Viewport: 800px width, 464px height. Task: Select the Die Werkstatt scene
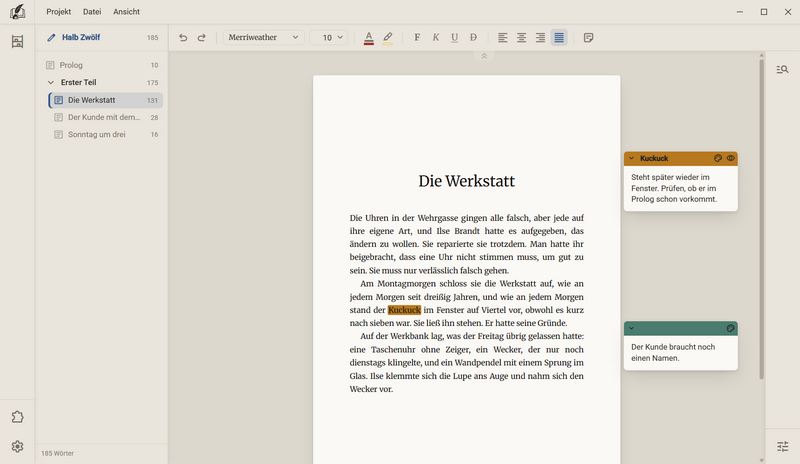106,100
